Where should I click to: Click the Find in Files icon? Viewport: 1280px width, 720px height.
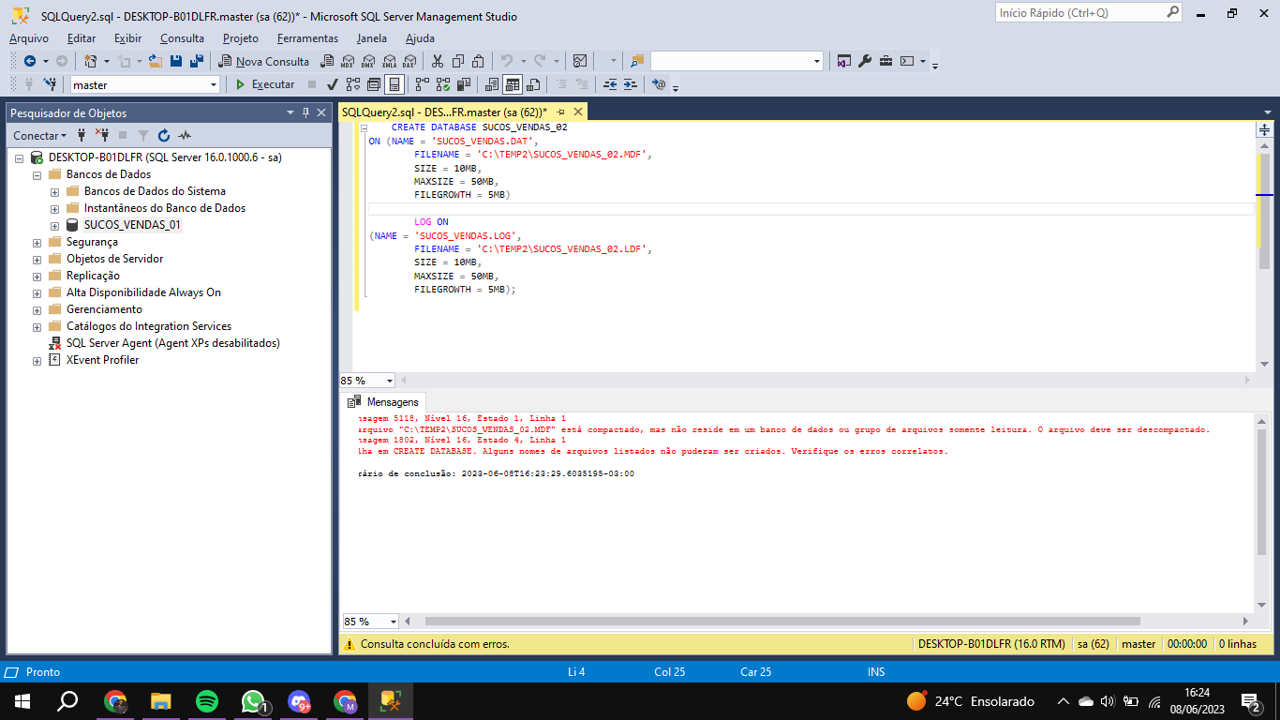coord(637,61)
